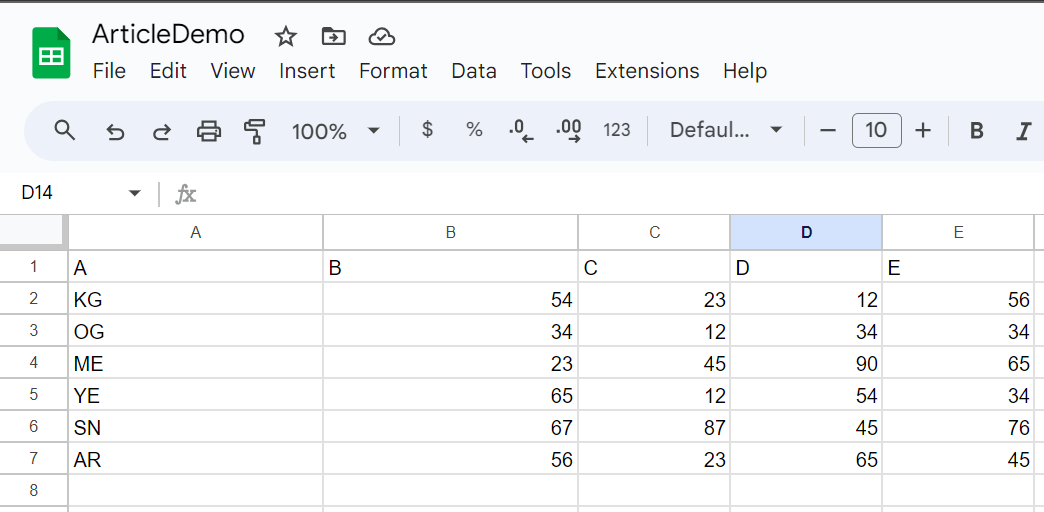Click the ArticleDemo document title
The image size is (1044, 512).
click(x=168, y=35)
